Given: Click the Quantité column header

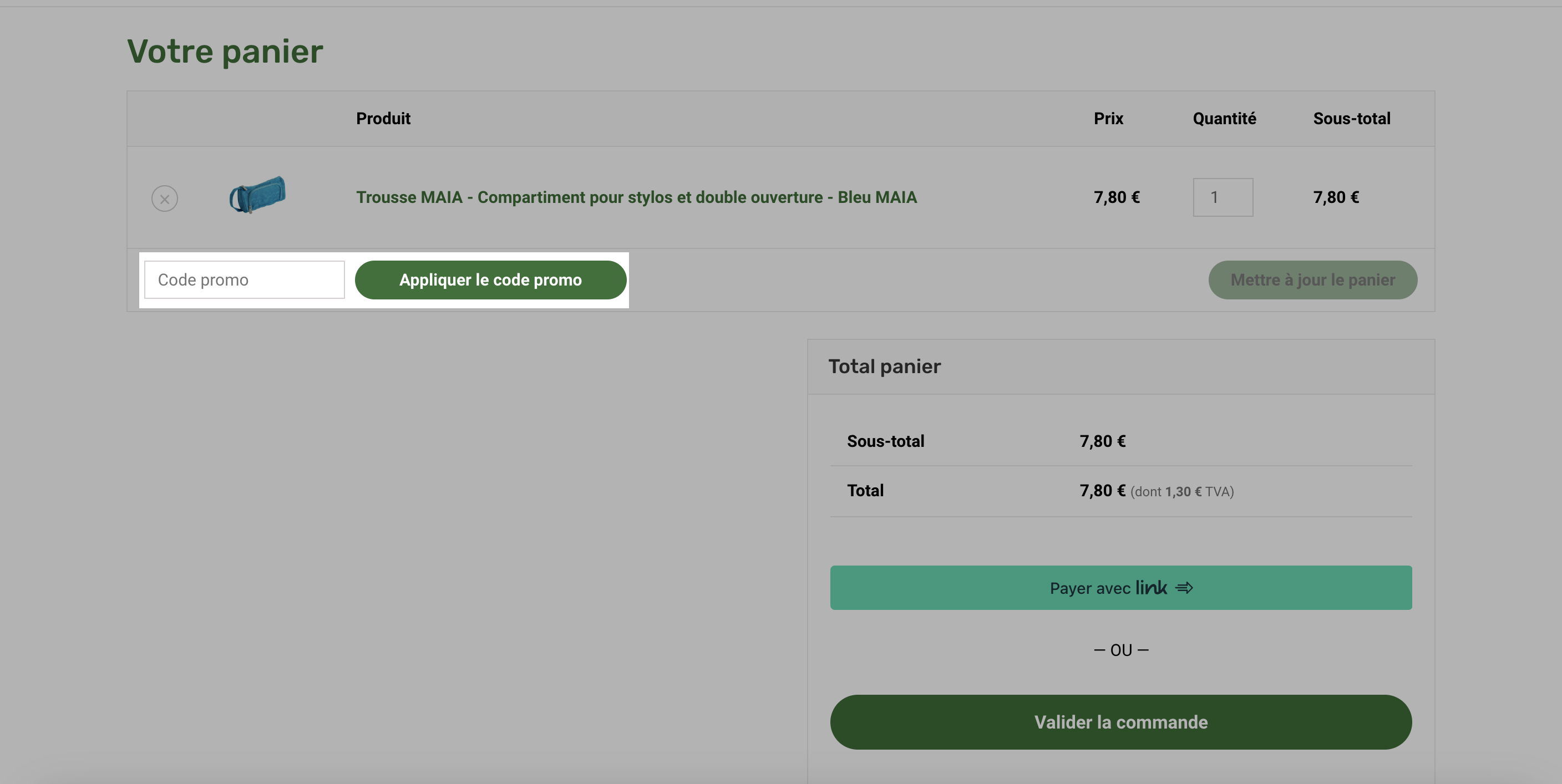Looking at the screenshot, I should [1224, 118].
